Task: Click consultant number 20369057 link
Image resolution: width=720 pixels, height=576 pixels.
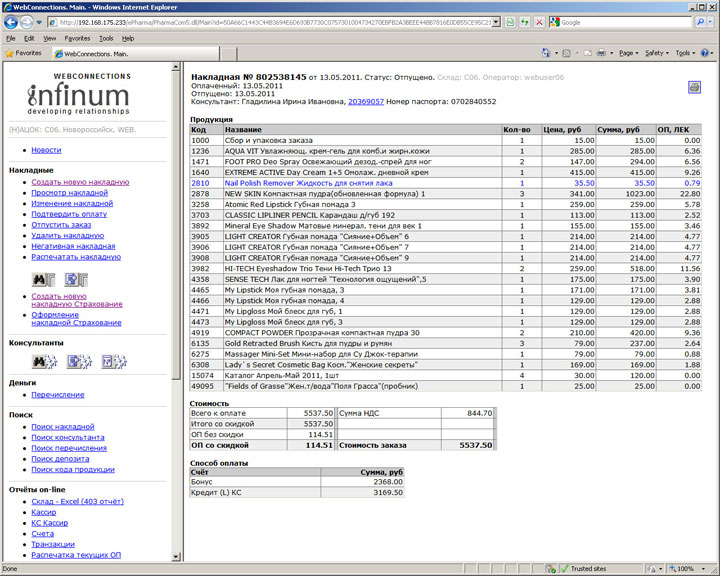Action: (x=366, y=102)
